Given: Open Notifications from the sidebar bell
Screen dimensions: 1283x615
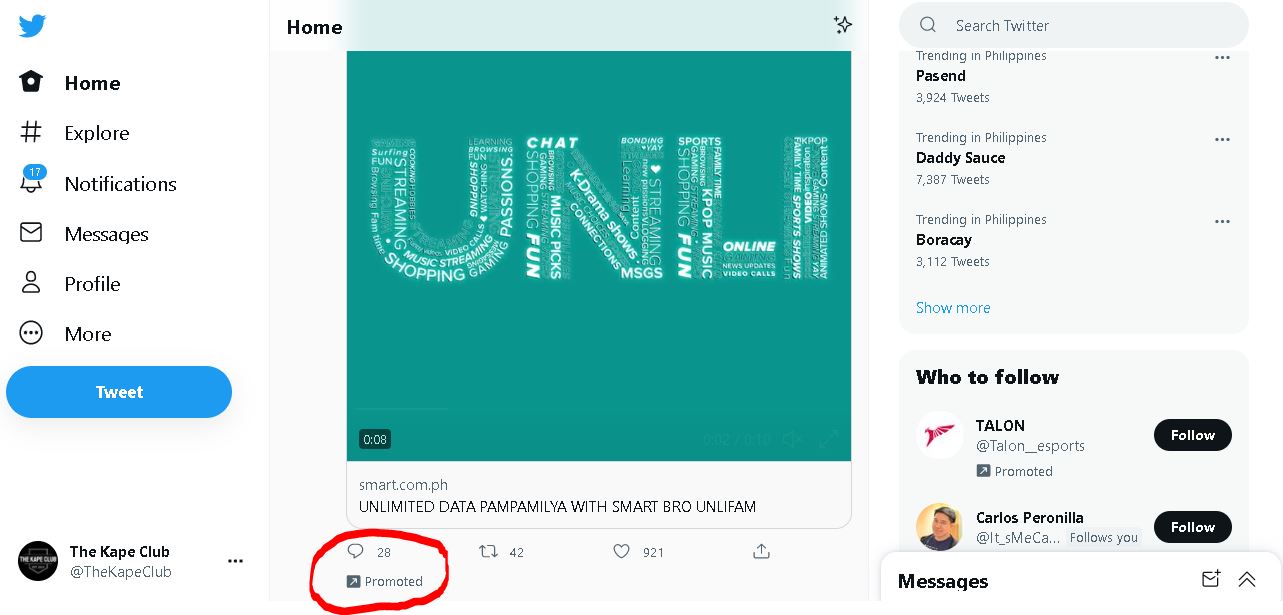Looking at the screenshot, I should click(x=120, y=184).
